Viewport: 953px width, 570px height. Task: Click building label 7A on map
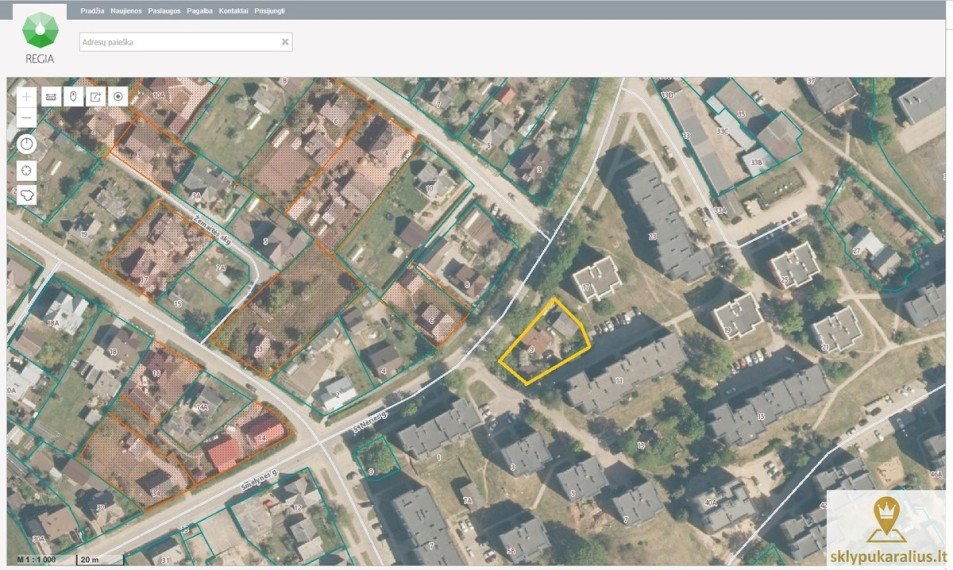(467, 501)
